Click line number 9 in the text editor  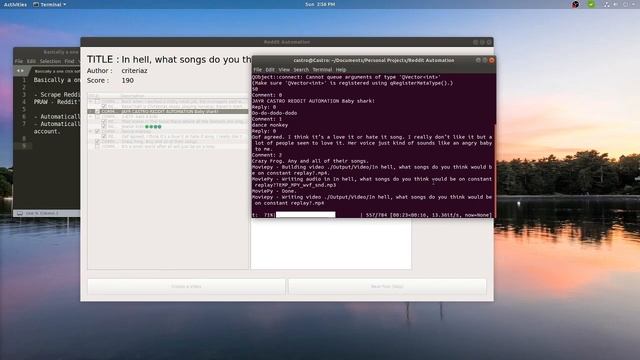pyautogui.click(x=24, y=146)
